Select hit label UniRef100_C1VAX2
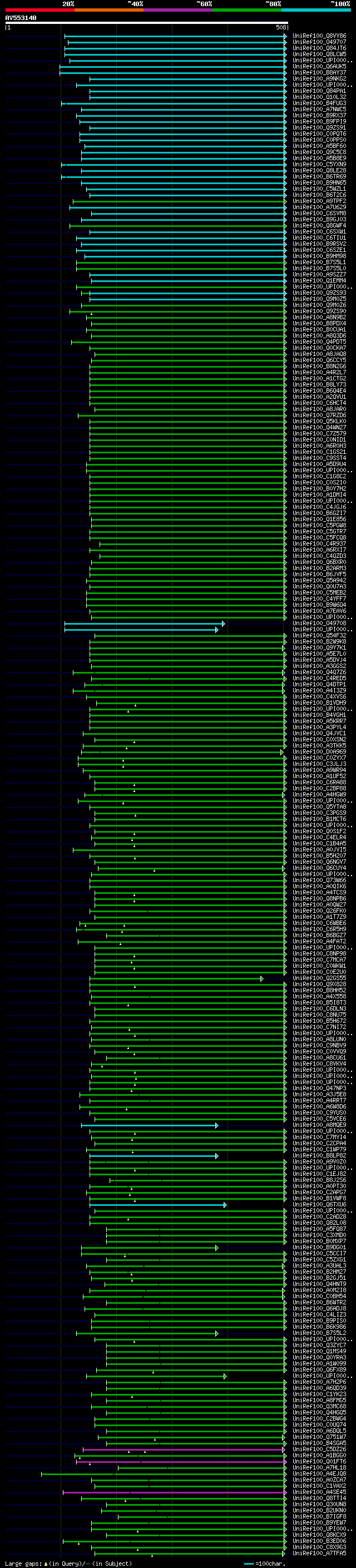 click(319, 1486)
